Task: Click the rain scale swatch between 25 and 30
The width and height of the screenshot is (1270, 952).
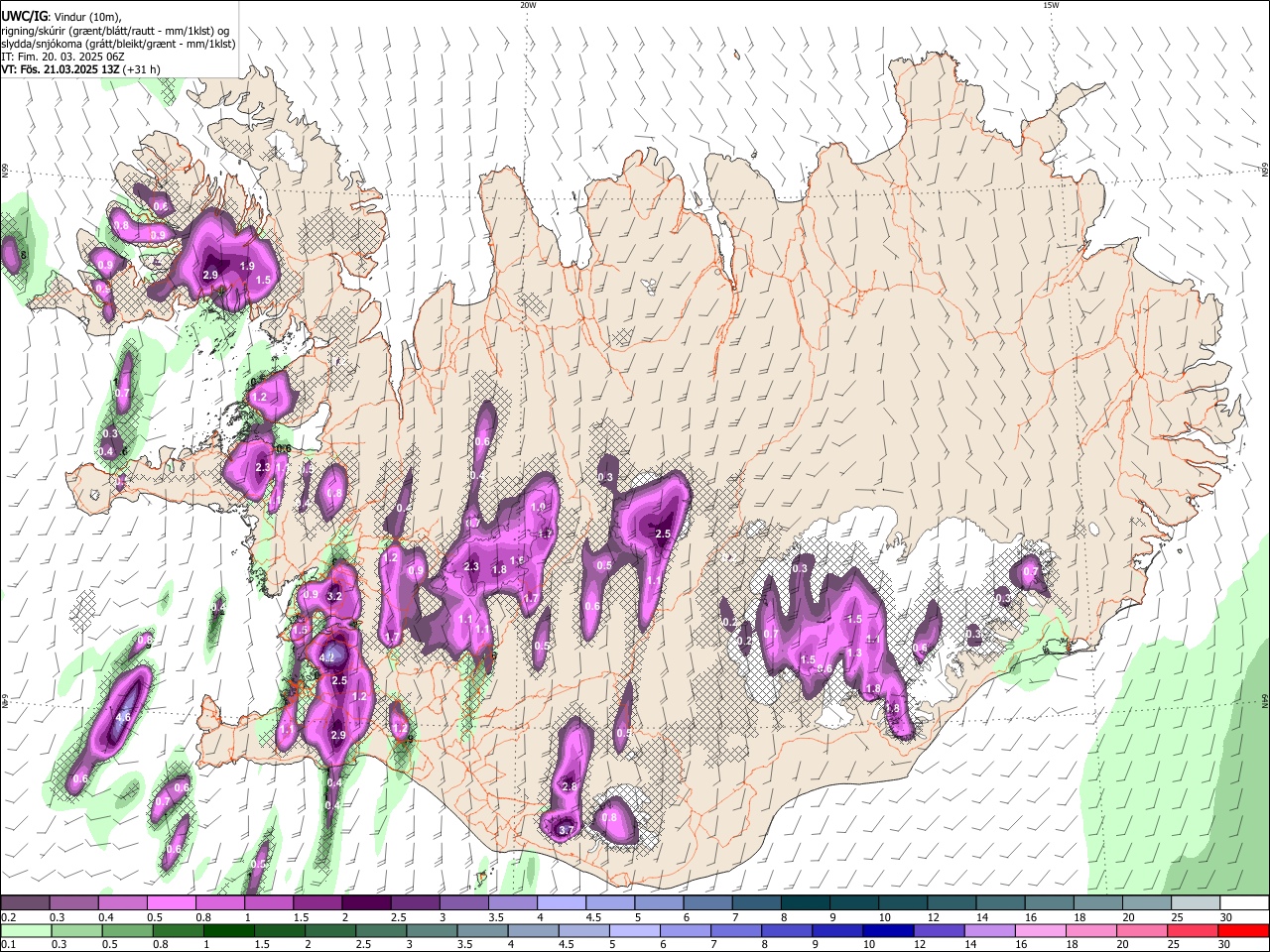Action: pos(1194,930)
